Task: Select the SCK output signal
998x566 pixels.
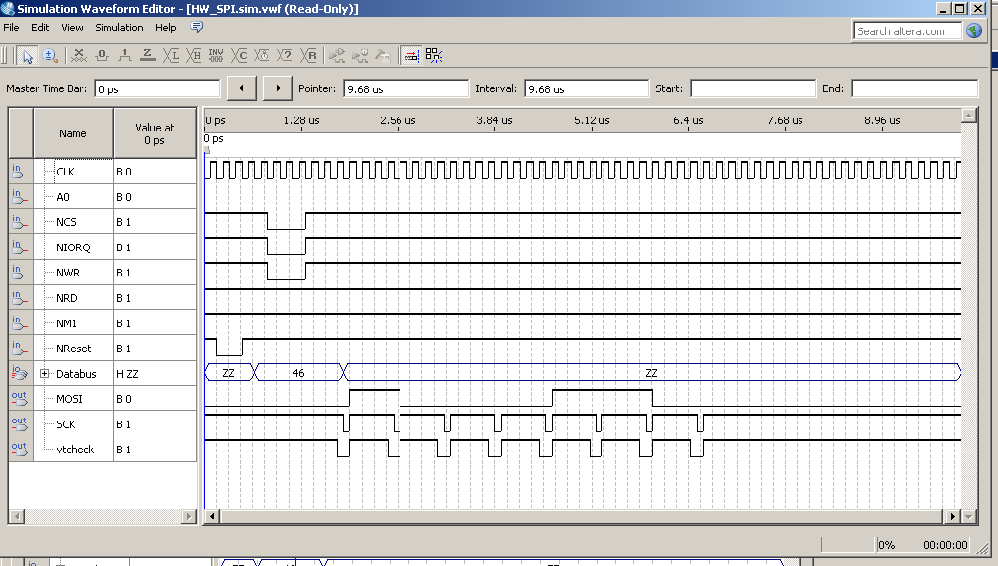Action: point(102,424)
